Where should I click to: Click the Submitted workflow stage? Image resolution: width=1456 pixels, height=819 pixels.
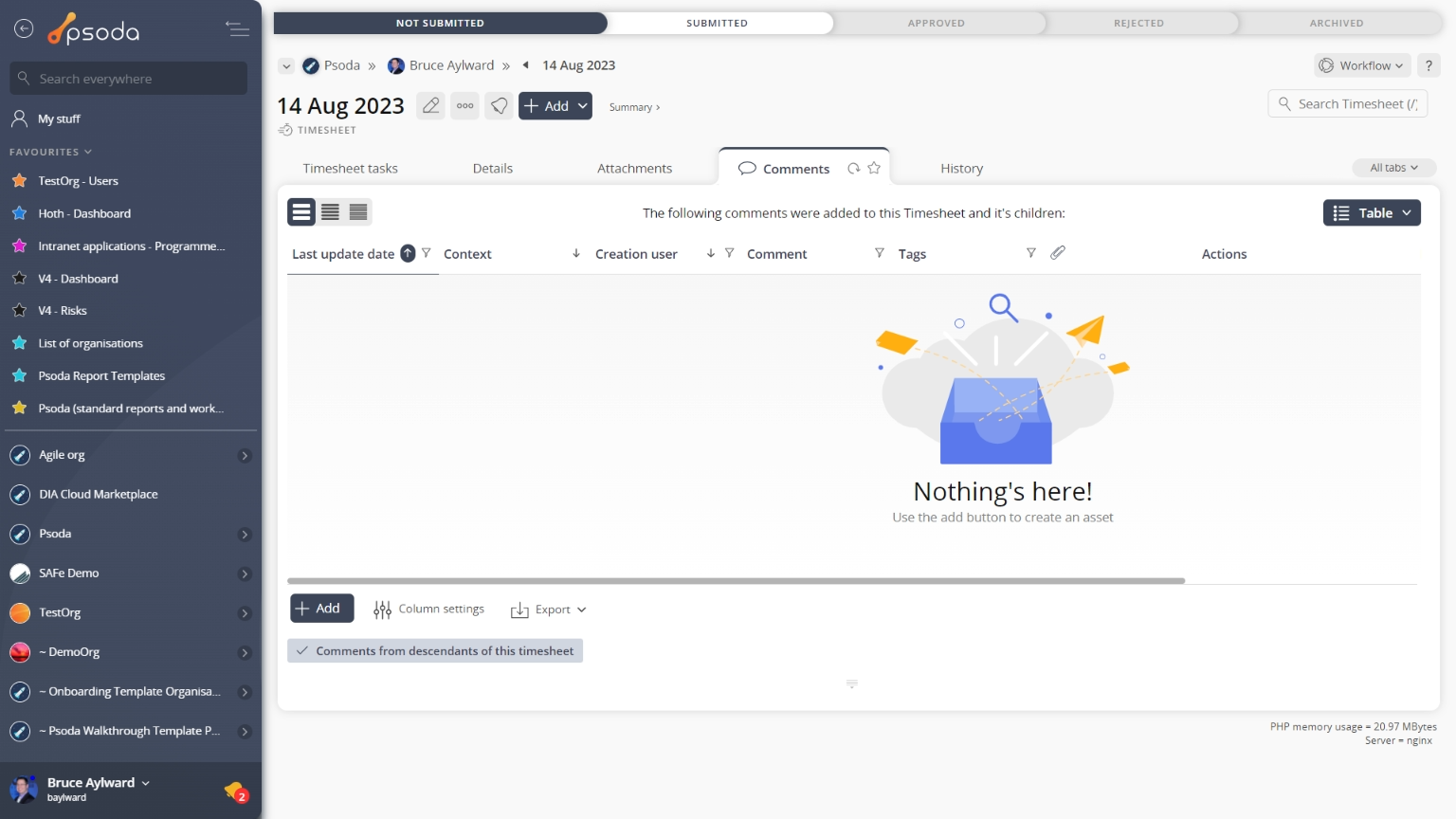718,23
